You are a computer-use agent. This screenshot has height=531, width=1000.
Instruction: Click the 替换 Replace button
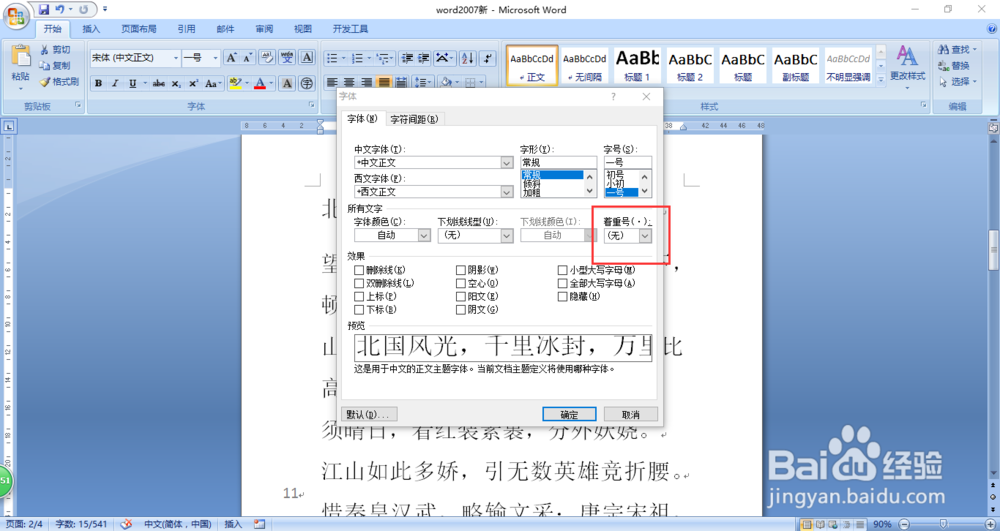tap(955, 66)
